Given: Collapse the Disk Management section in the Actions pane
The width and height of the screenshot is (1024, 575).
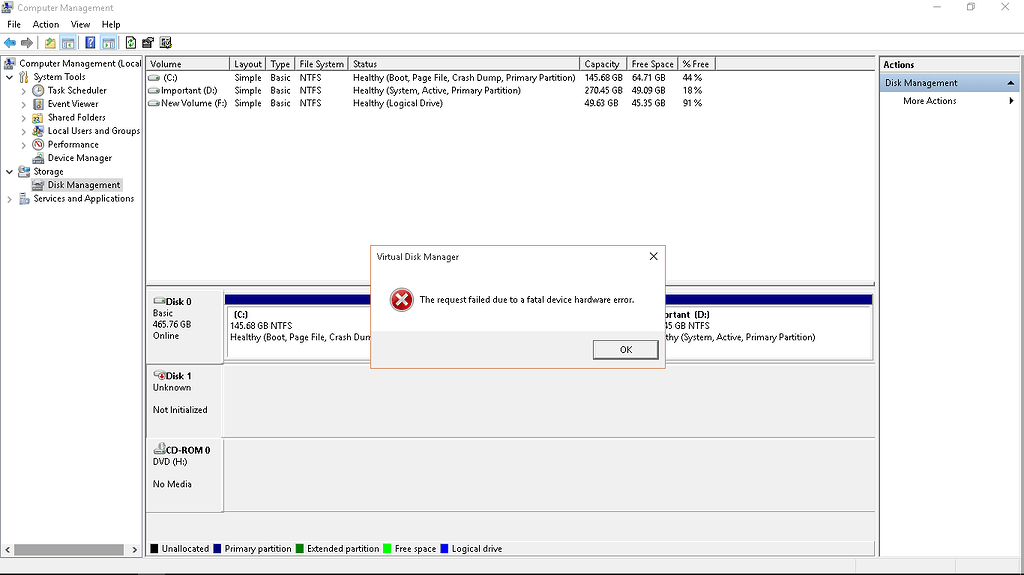Looking at the screenshot, I should coord(1010,83).
